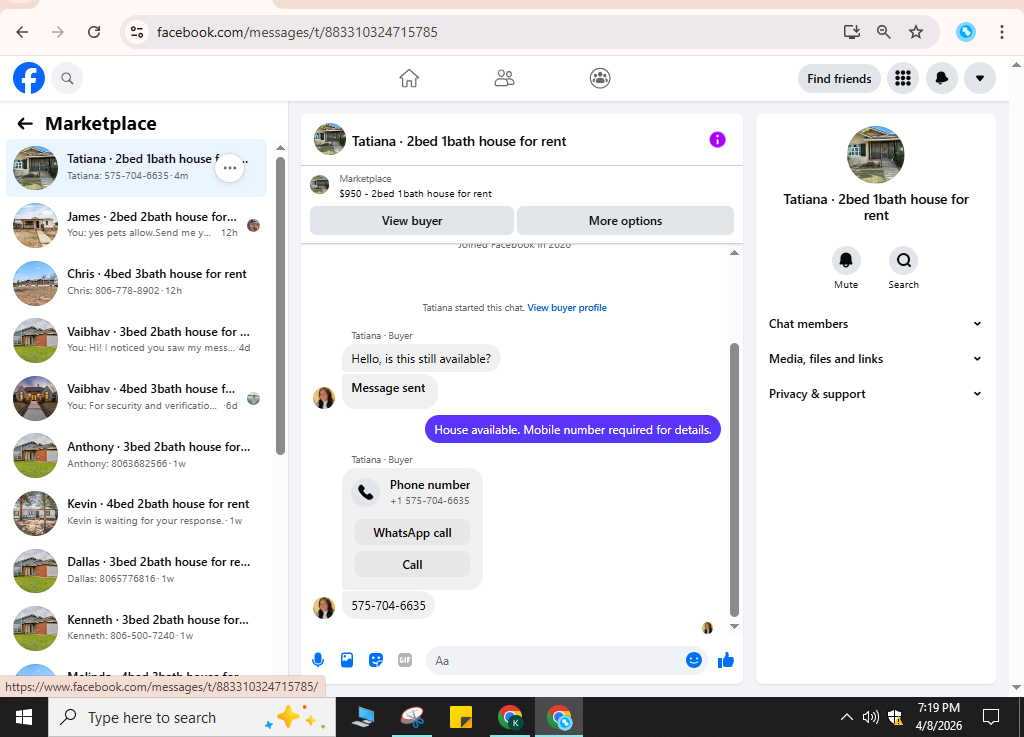Expand Privacy & support section
This screenshot has width=1024, height=737.
[875, 394]
